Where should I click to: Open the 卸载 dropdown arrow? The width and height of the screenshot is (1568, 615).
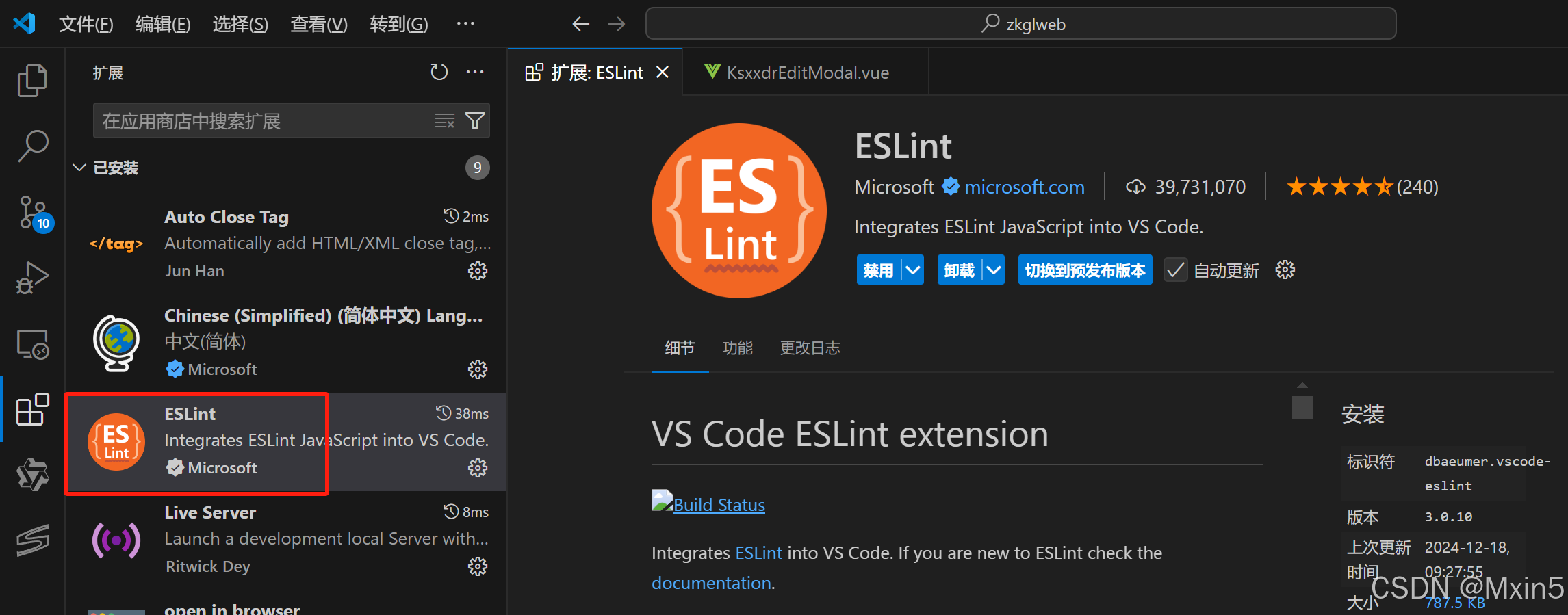pos(993,270)
